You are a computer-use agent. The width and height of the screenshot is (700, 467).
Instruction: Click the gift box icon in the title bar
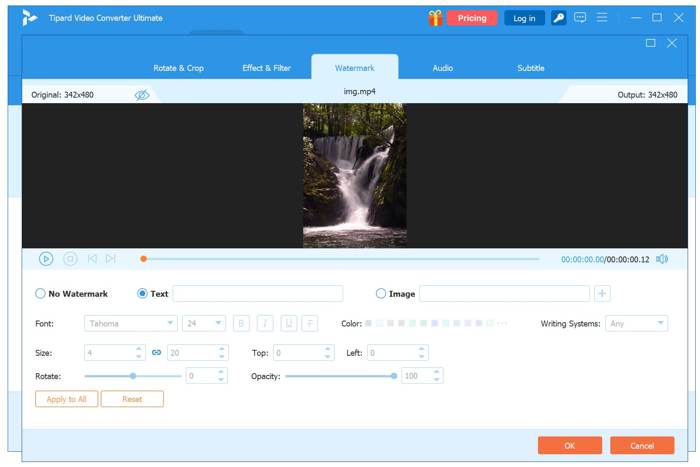point(435,18)
